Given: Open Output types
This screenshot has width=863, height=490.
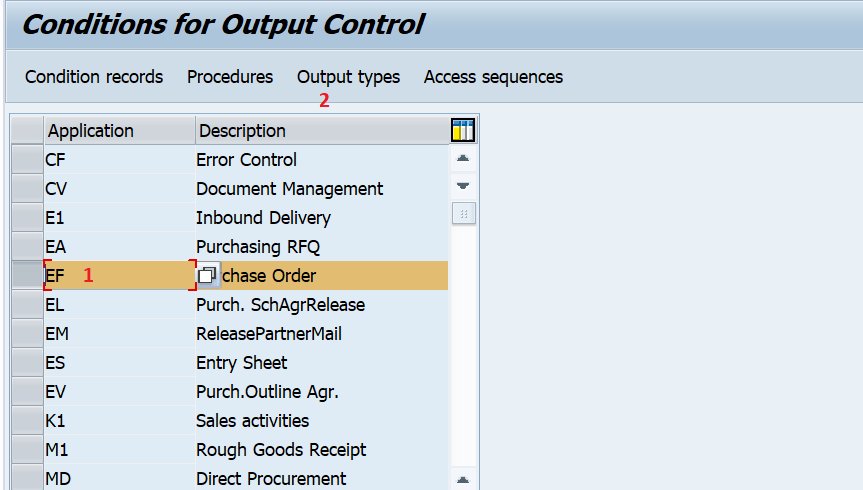Looking at the screenshot, I should point(348,77).
